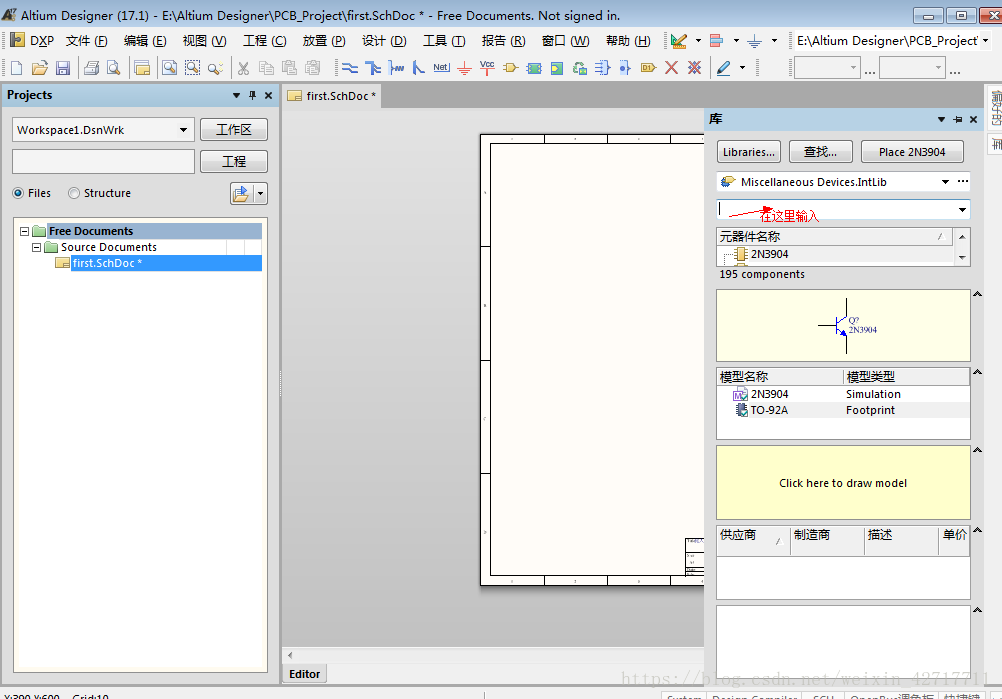Click the 查找... search button

click(821, 152)
